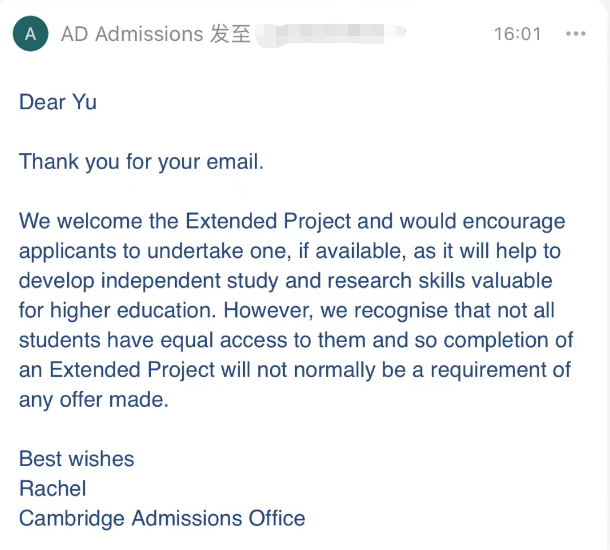Click the word valuable in the message

(x=512, y=281)
